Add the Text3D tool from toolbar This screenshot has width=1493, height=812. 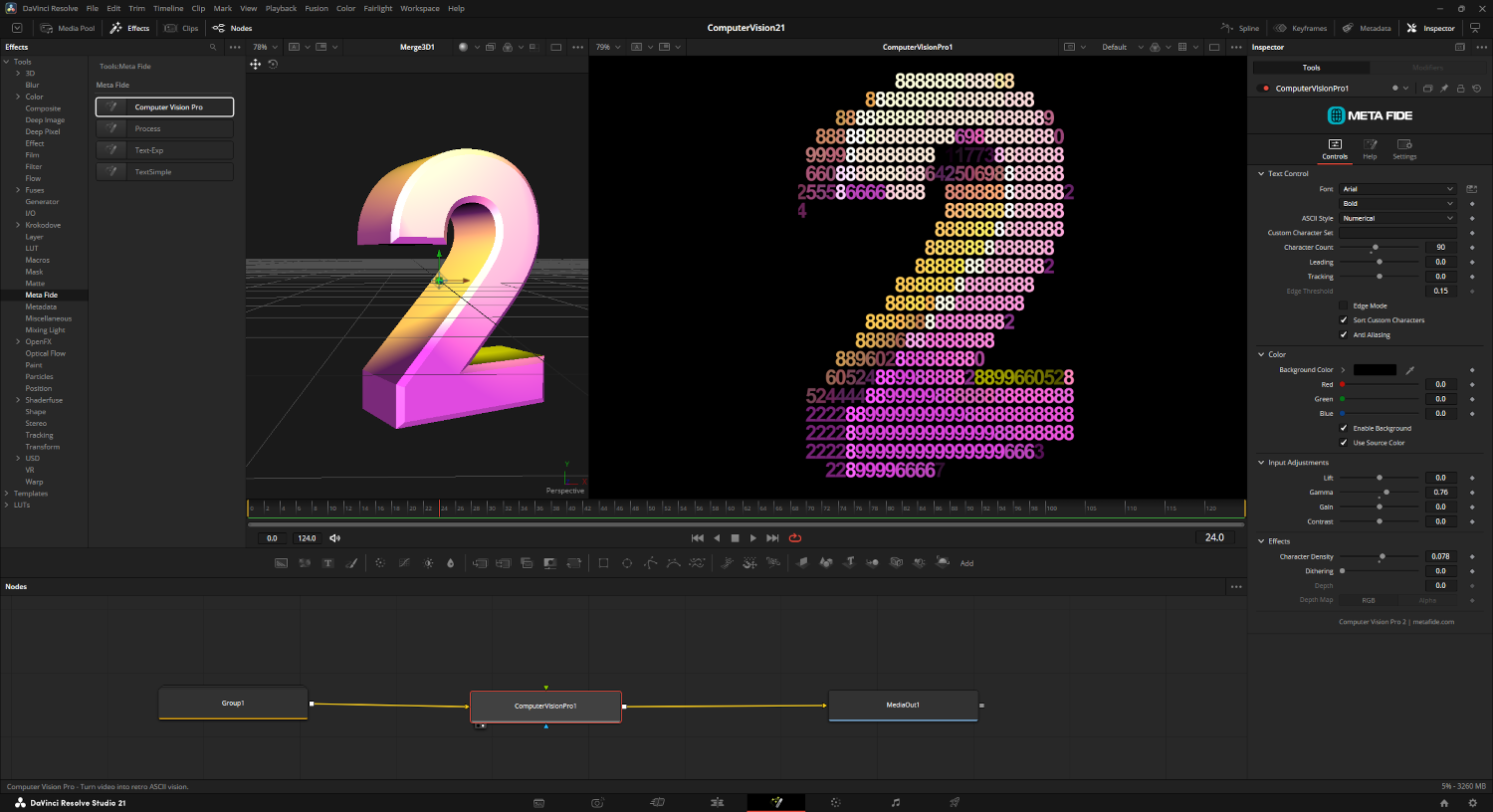coord(849,563)
